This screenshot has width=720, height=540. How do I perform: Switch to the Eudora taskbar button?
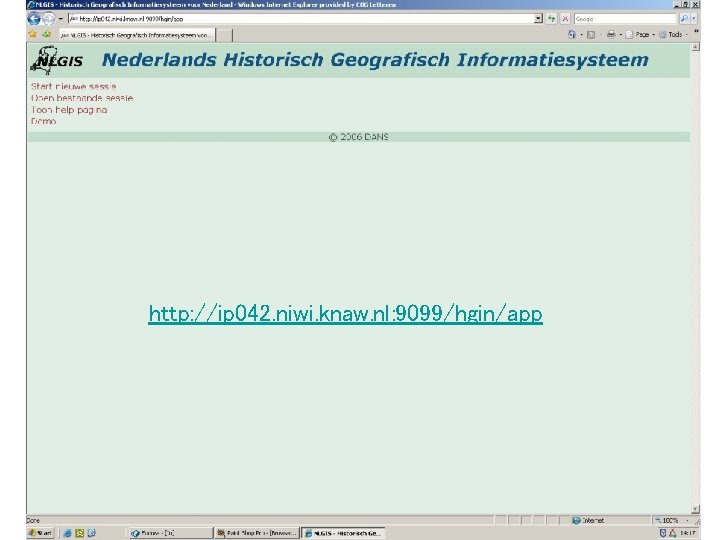click(x=171, y=533)
